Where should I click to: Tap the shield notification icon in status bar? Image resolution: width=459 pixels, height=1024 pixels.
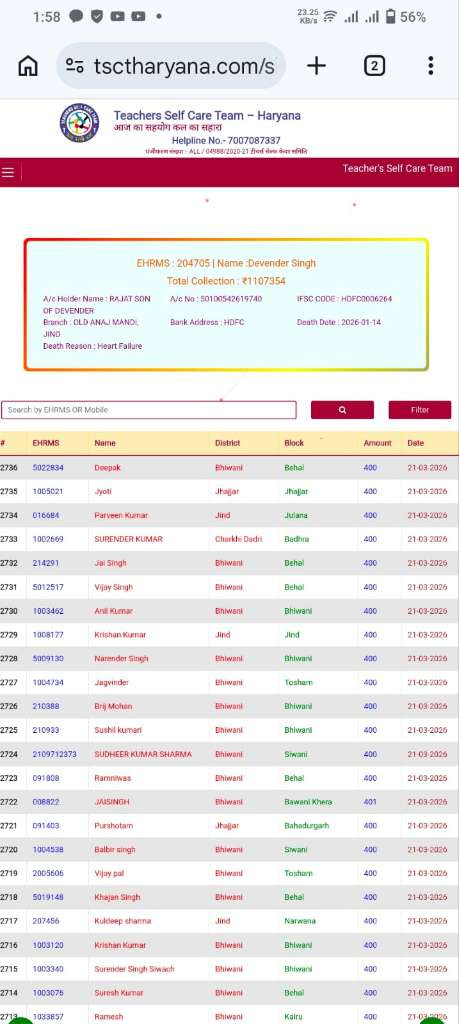point(97,17)
